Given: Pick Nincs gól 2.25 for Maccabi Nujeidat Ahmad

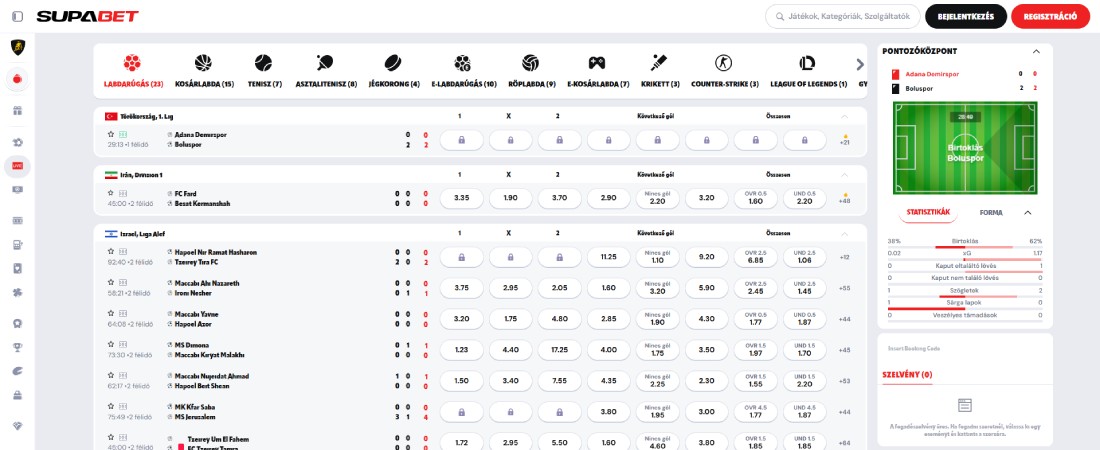Looking at the screenshot, I should [x=657, y=380].
